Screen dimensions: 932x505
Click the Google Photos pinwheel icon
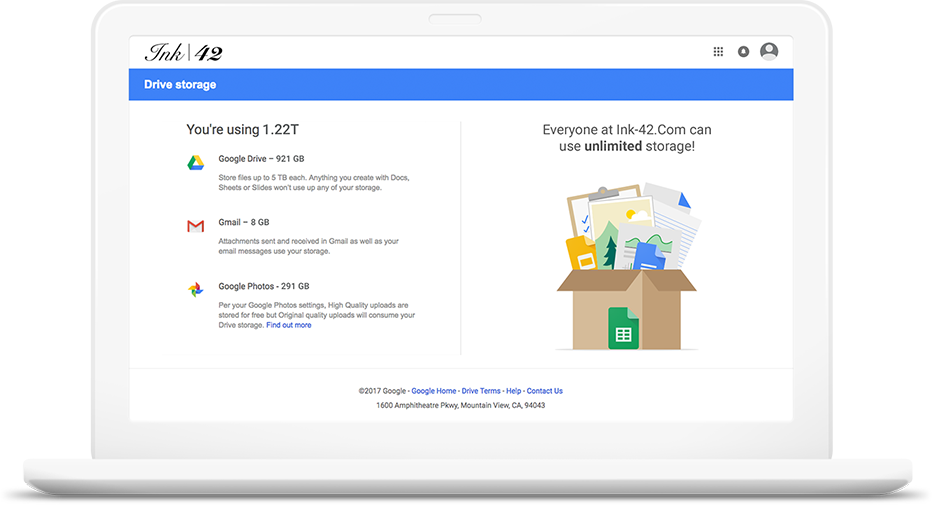tap(196, 290)
